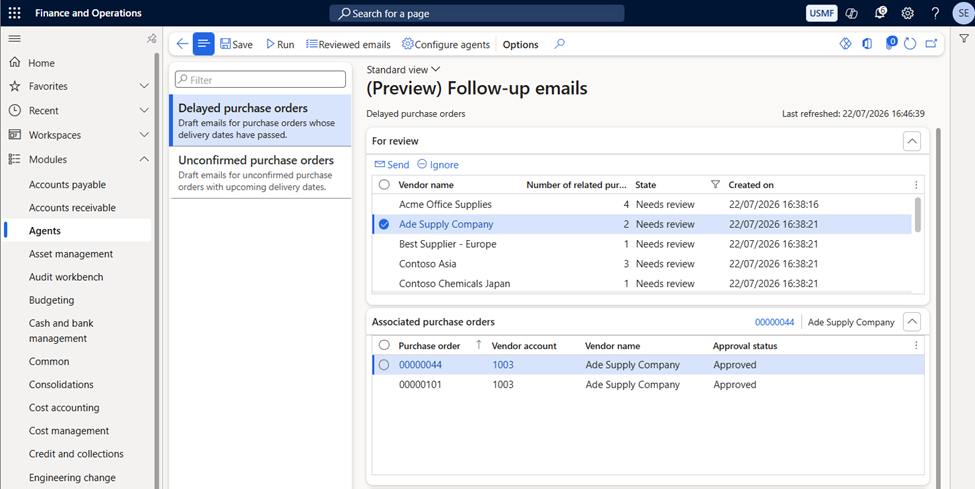Click the USMF company selector
975x489 pixels.
coord(821,13)
